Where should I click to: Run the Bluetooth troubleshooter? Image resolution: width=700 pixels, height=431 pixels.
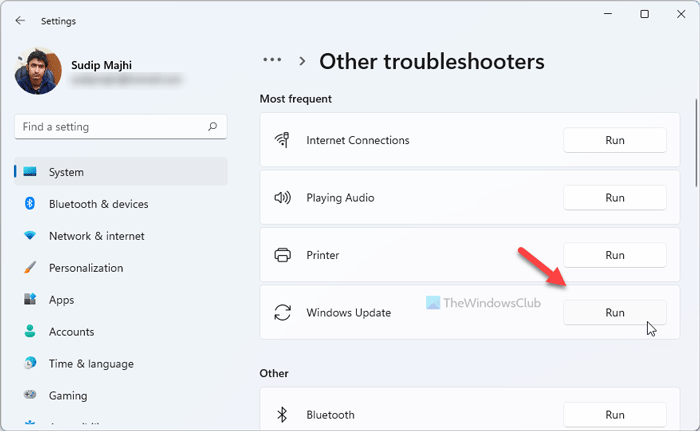[614, 415]
